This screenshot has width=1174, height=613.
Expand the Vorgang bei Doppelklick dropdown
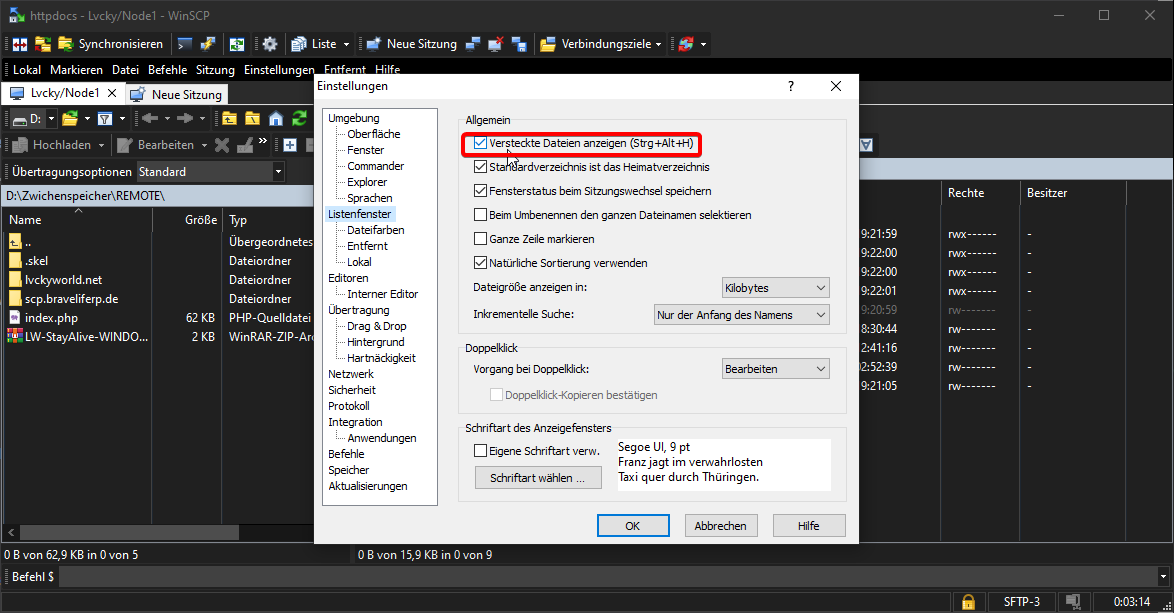tap(776, 369)
